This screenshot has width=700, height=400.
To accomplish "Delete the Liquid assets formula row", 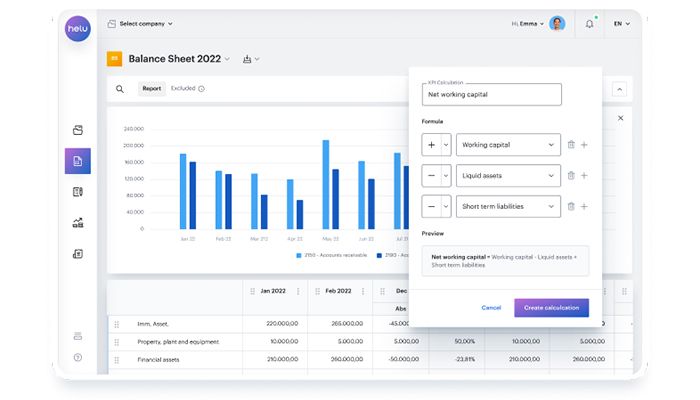I will [x=571, y=176].
